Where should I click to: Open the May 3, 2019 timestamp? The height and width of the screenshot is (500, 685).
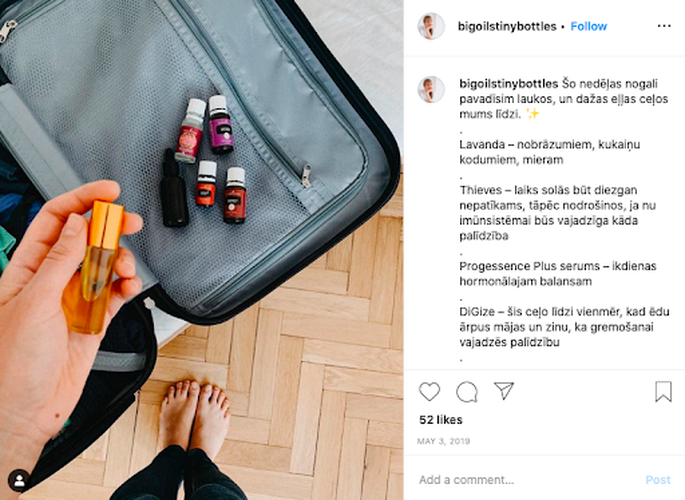coord(443,441)
